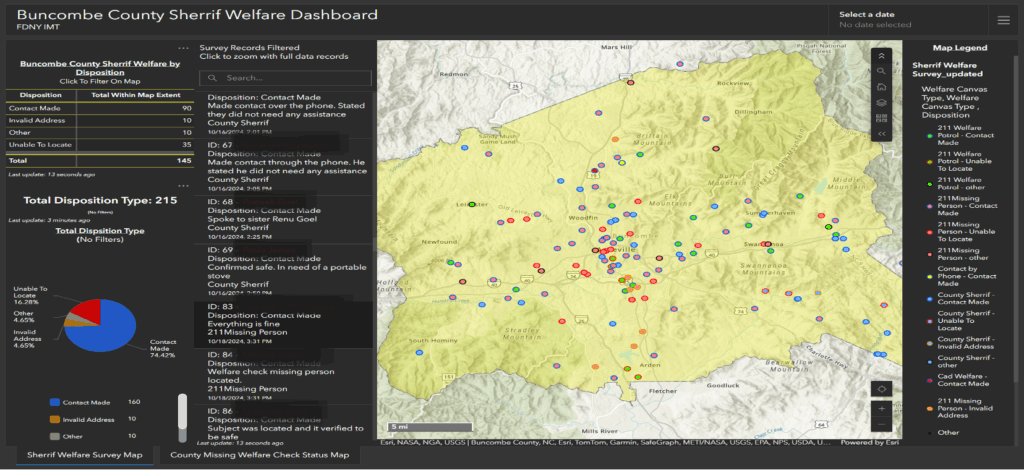Filter map by Other disposition row
The width and height of the screenshot is (1024, 470).
tap(100, 133)
